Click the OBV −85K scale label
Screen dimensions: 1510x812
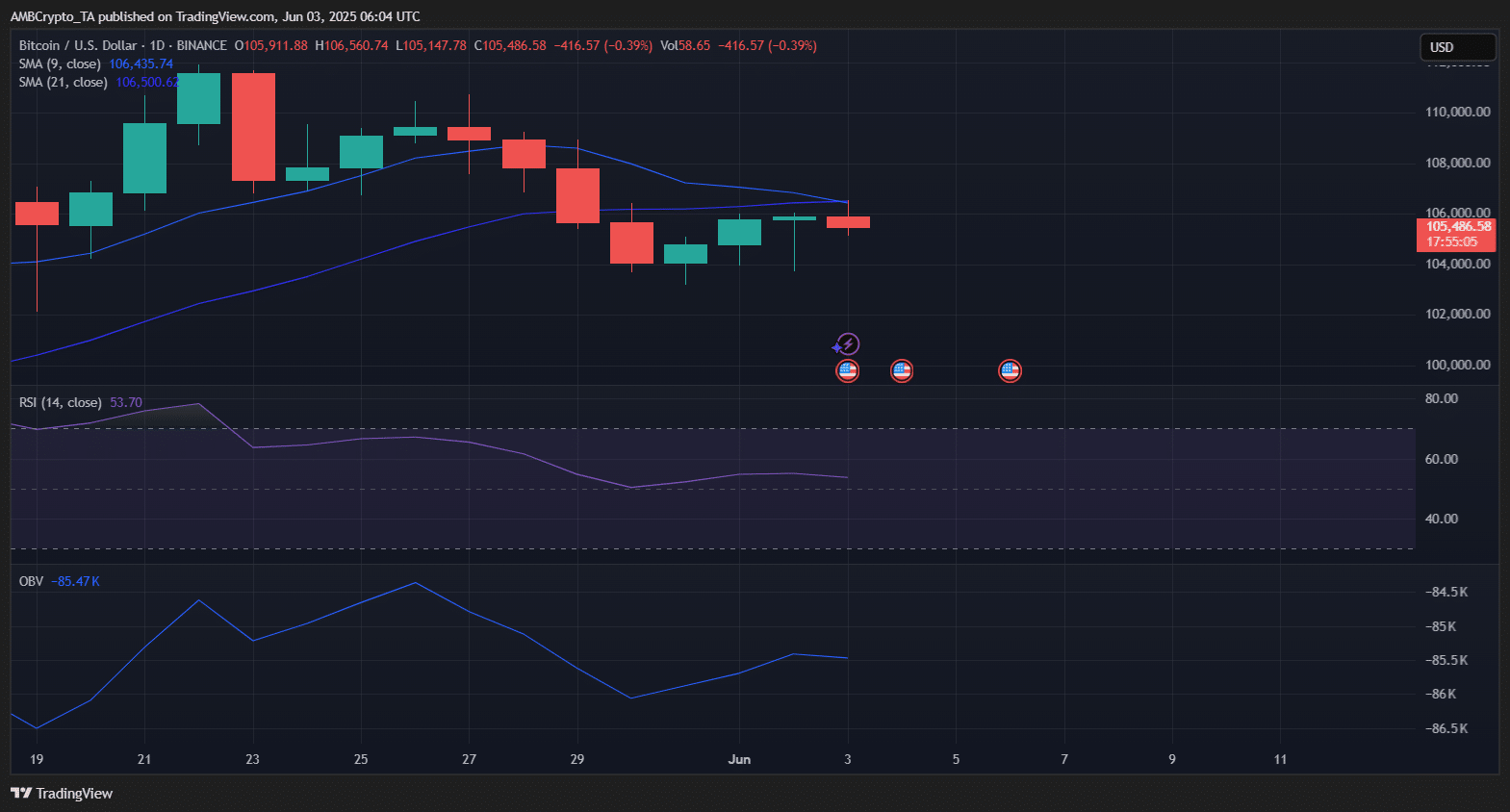tap(1441, 626)
